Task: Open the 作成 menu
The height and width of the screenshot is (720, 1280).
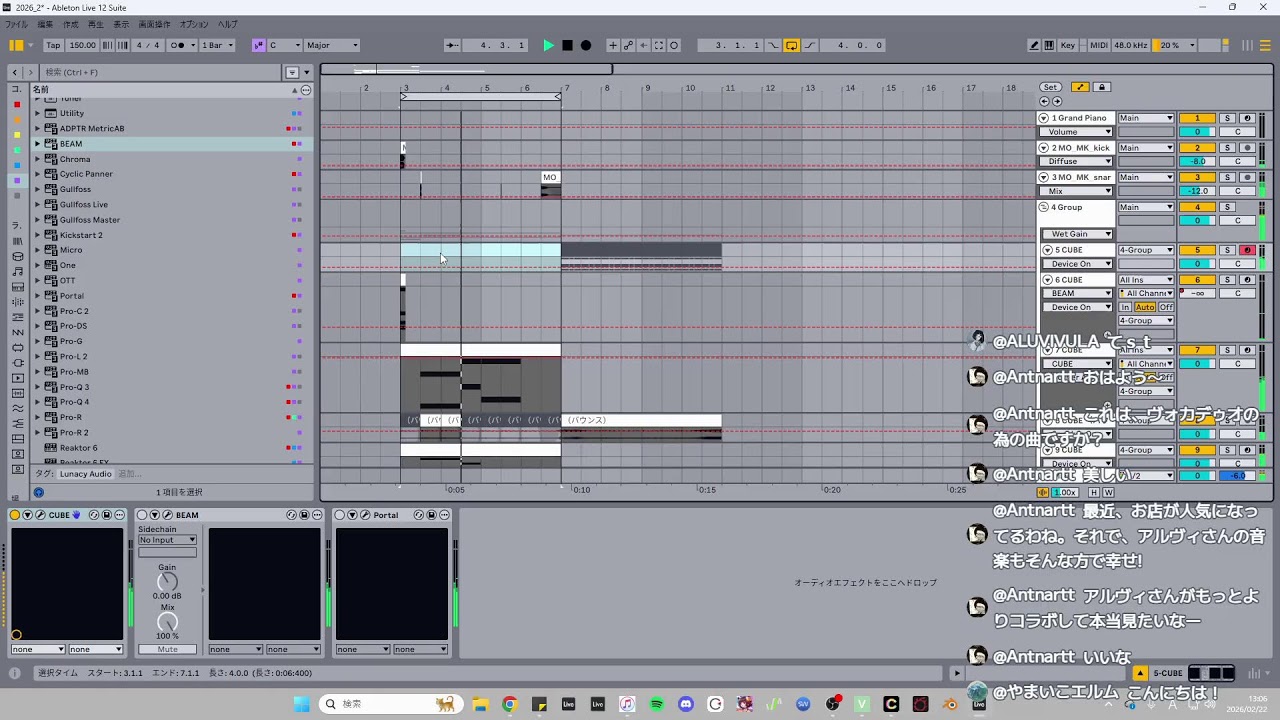Action: coord(71,24)
